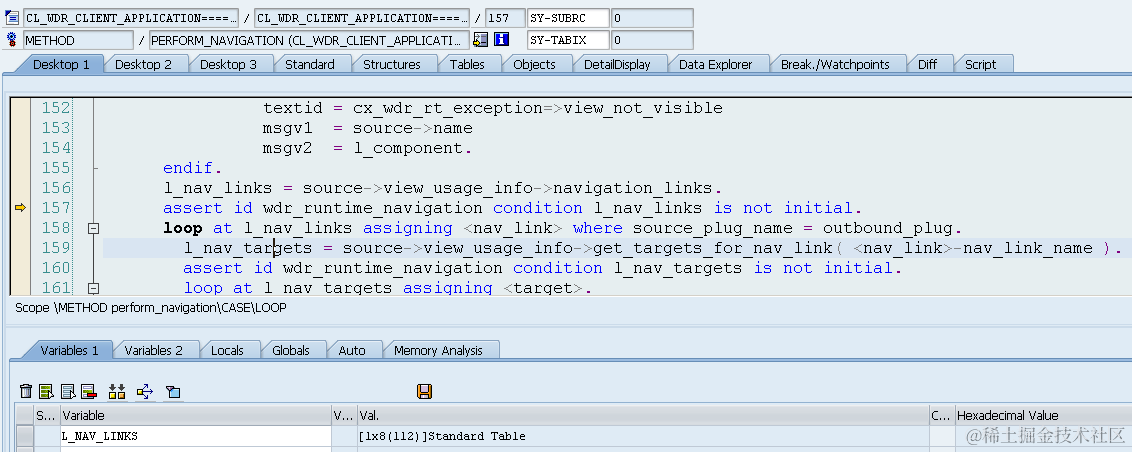Click the green list icon after the trash can
Image resolution: width=1132 pixels, height=452 pixels.
pyautogui.click(x=47, y=391)
